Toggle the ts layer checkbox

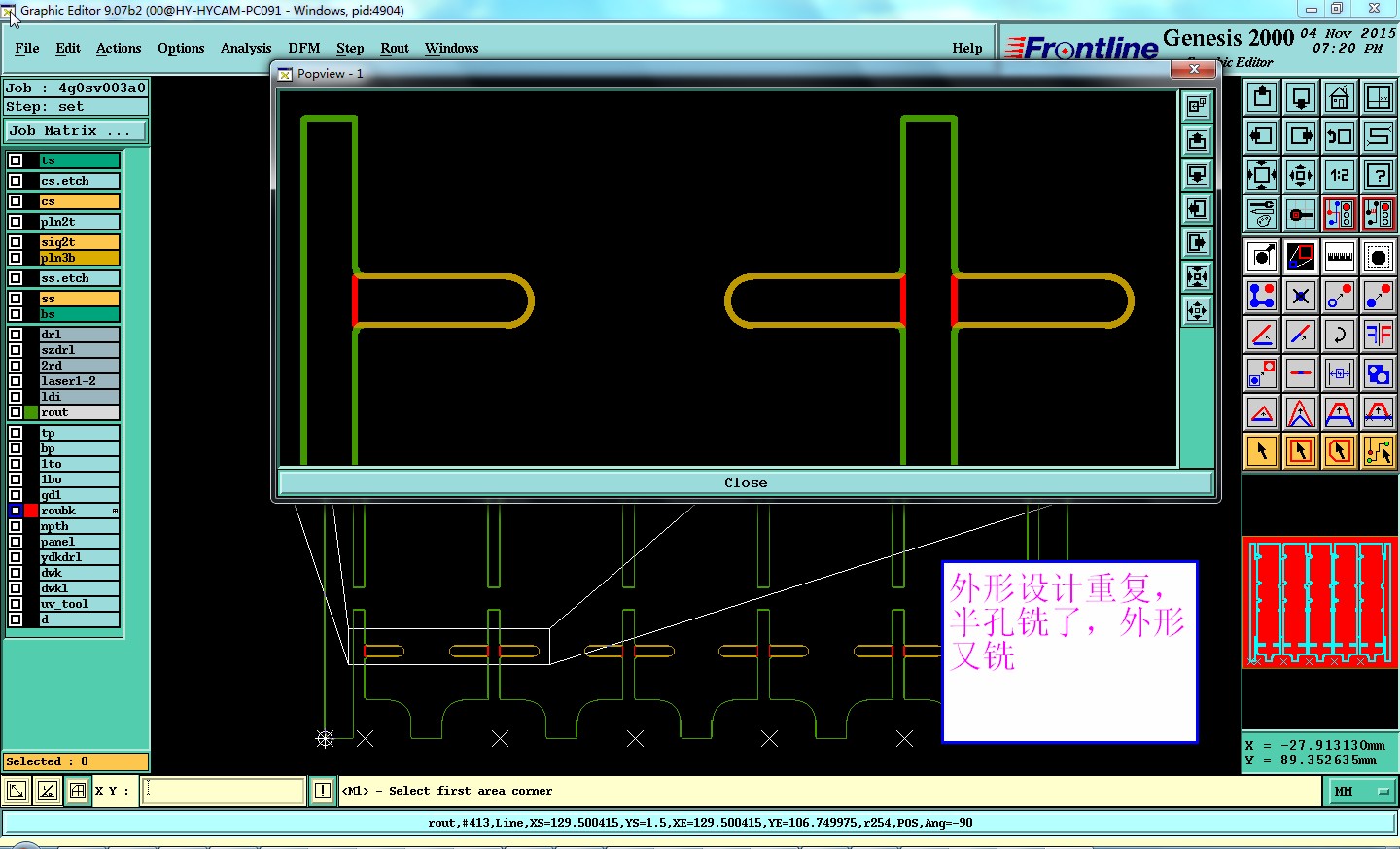[x=16, y=160]
